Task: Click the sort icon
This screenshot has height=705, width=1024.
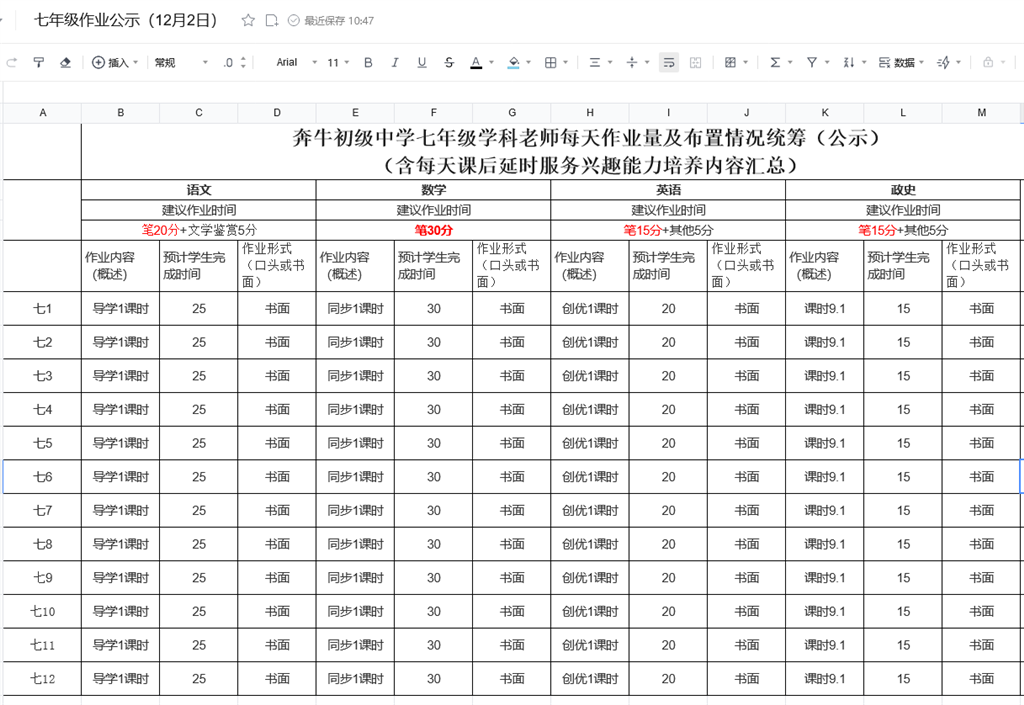Action: point(848,63)
